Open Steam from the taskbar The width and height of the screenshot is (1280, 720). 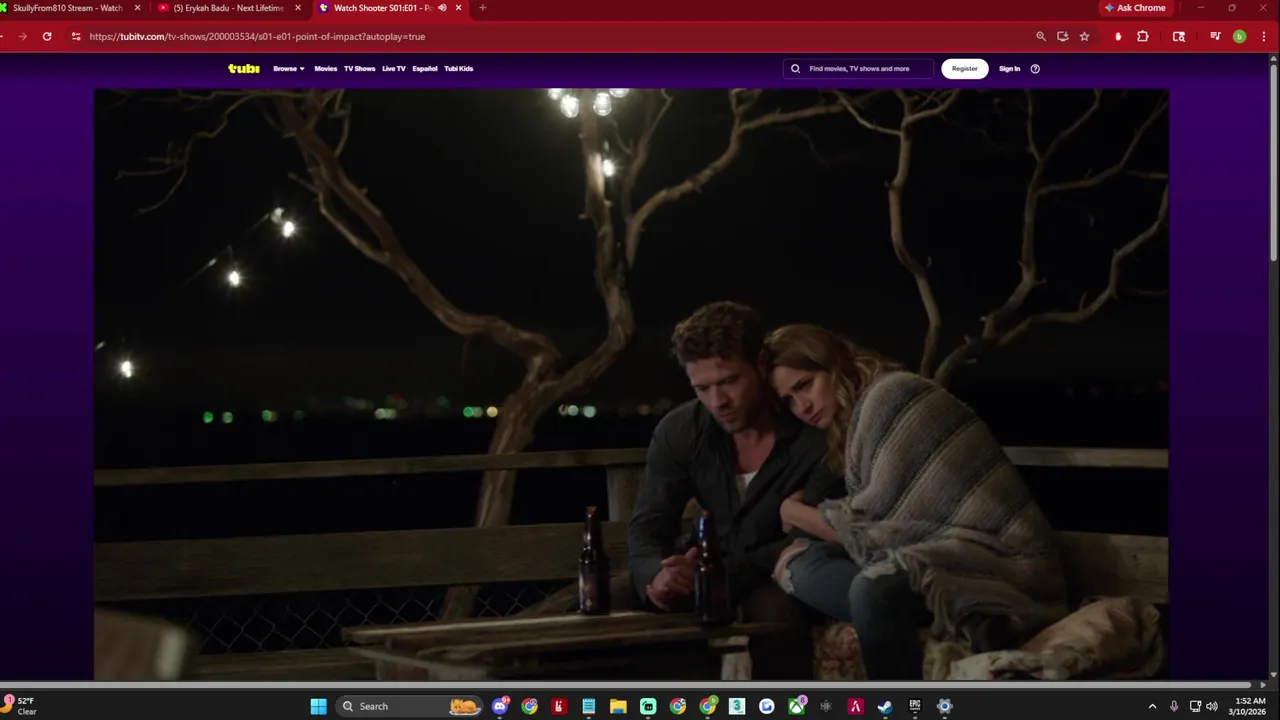click(885, 706)
